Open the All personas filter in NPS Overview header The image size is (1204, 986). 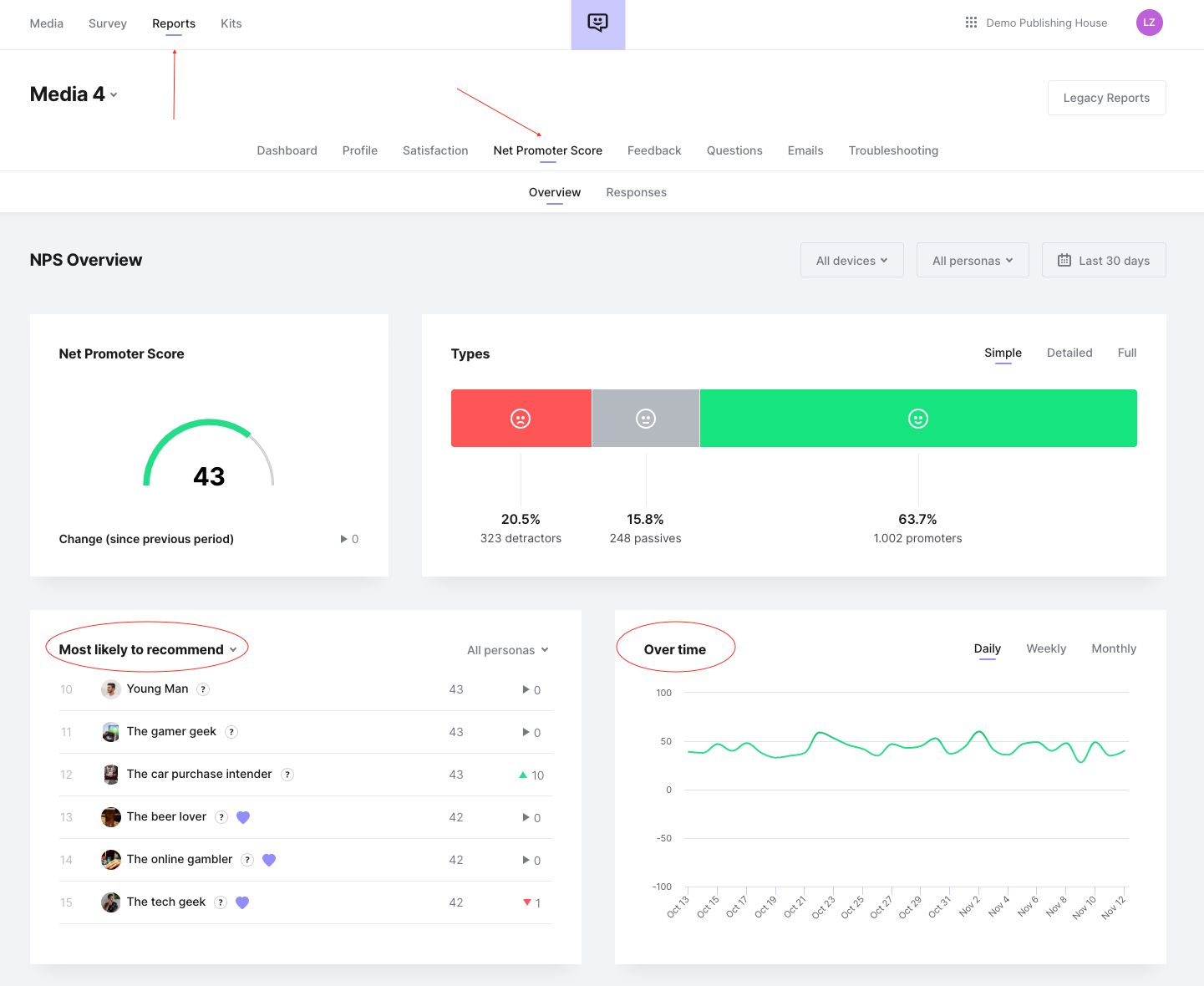click(973, 260)
